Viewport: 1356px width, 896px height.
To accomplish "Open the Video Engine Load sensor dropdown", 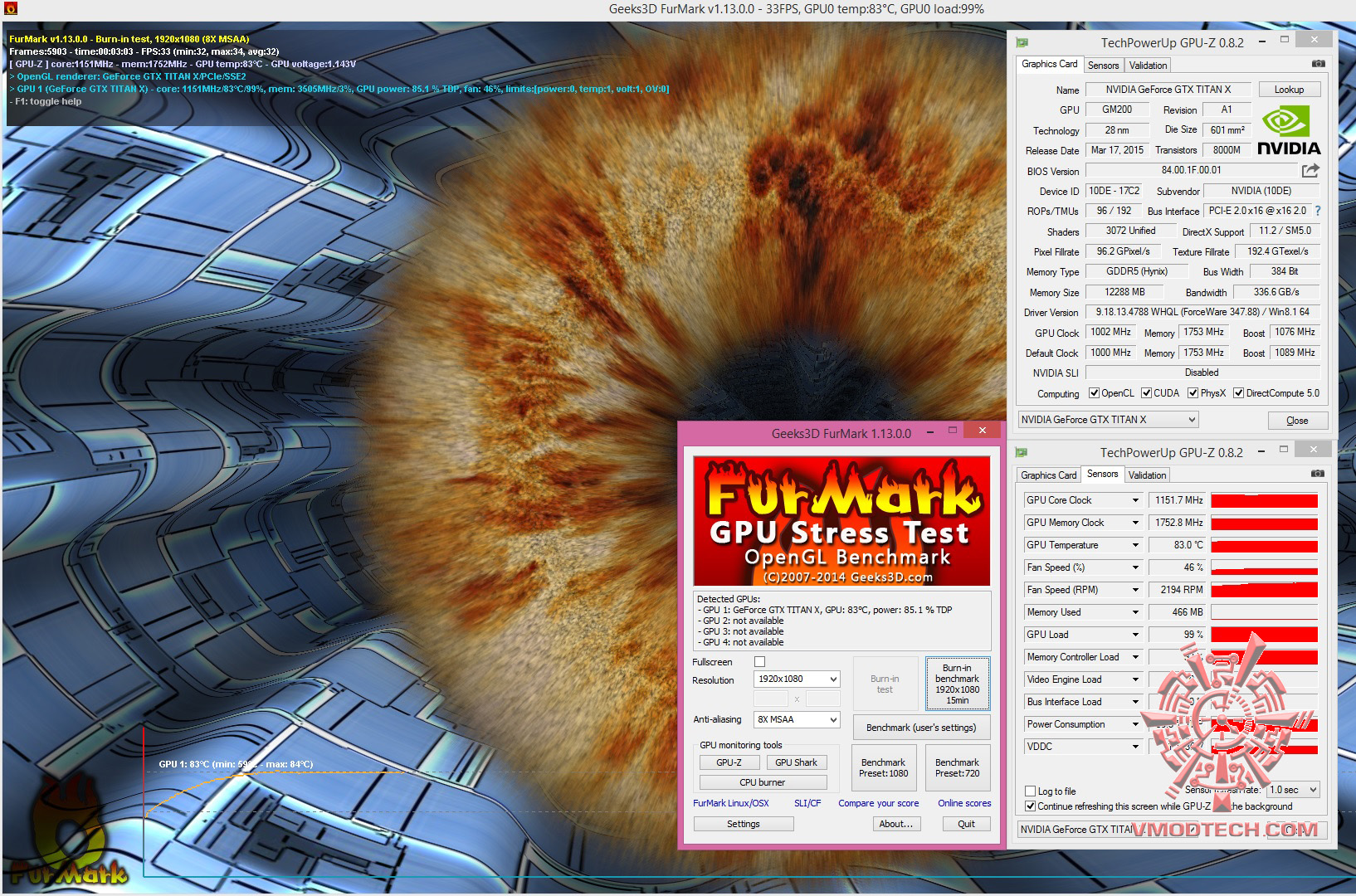I will (x=1083, y=679).
